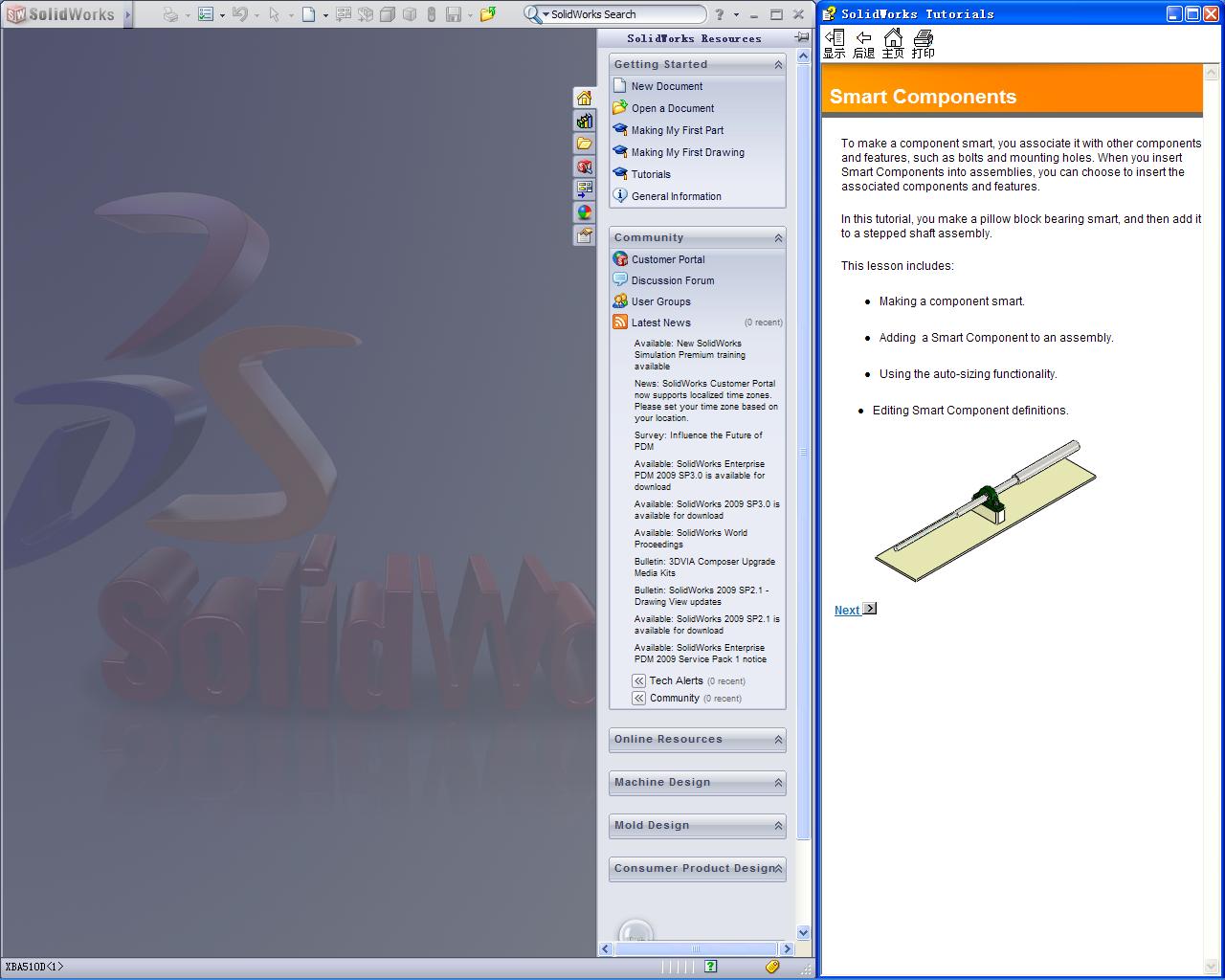Click the tutorial Home icon
Image resolution: width=1225 pixels, height=980 pixels.
[893, 44]
